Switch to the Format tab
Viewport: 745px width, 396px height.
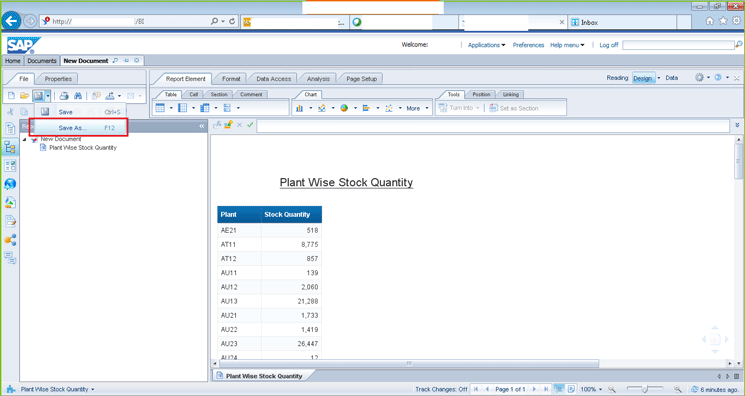click(x=231, y=79)
